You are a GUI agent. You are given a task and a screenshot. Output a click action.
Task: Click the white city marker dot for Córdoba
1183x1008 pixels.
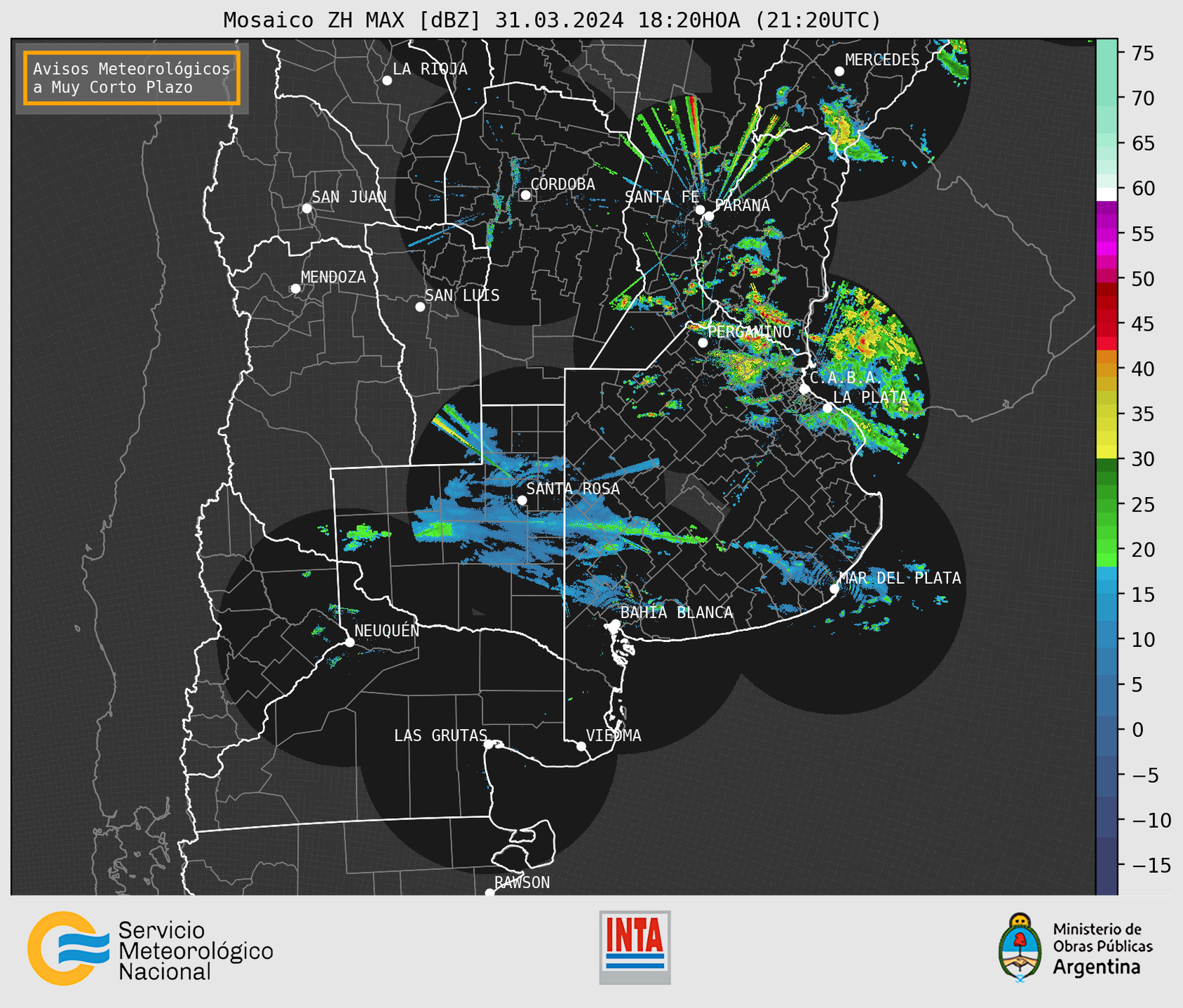[525, 195]
